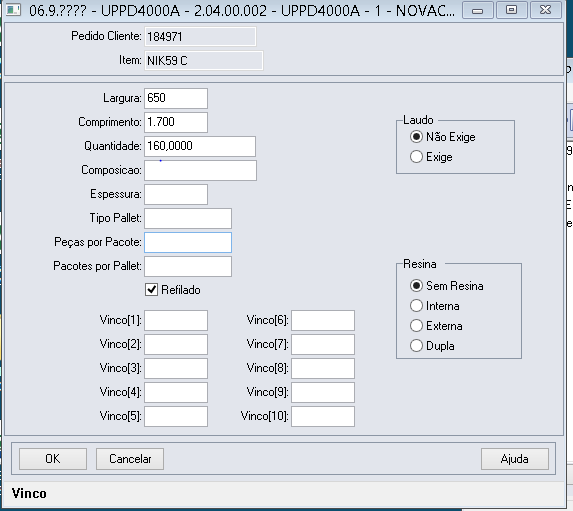Click the Vinco[6] input field
Viewport: 573px width, 511px height.
tap(323, 320)
